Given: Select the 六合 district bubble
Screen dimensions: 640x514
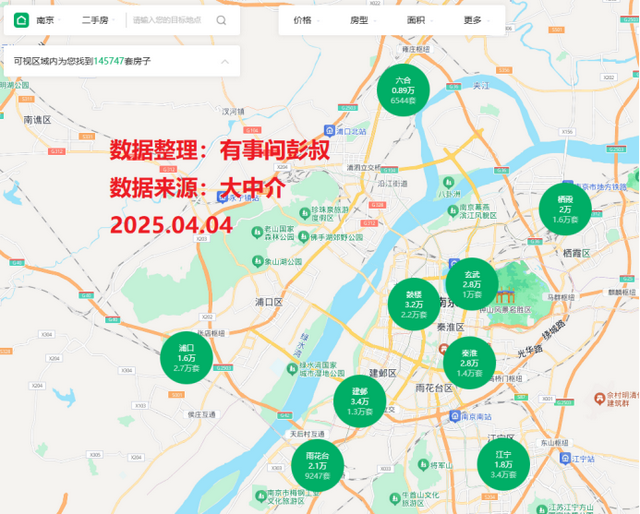Looking at the screenshot, I should click(403, 90).
